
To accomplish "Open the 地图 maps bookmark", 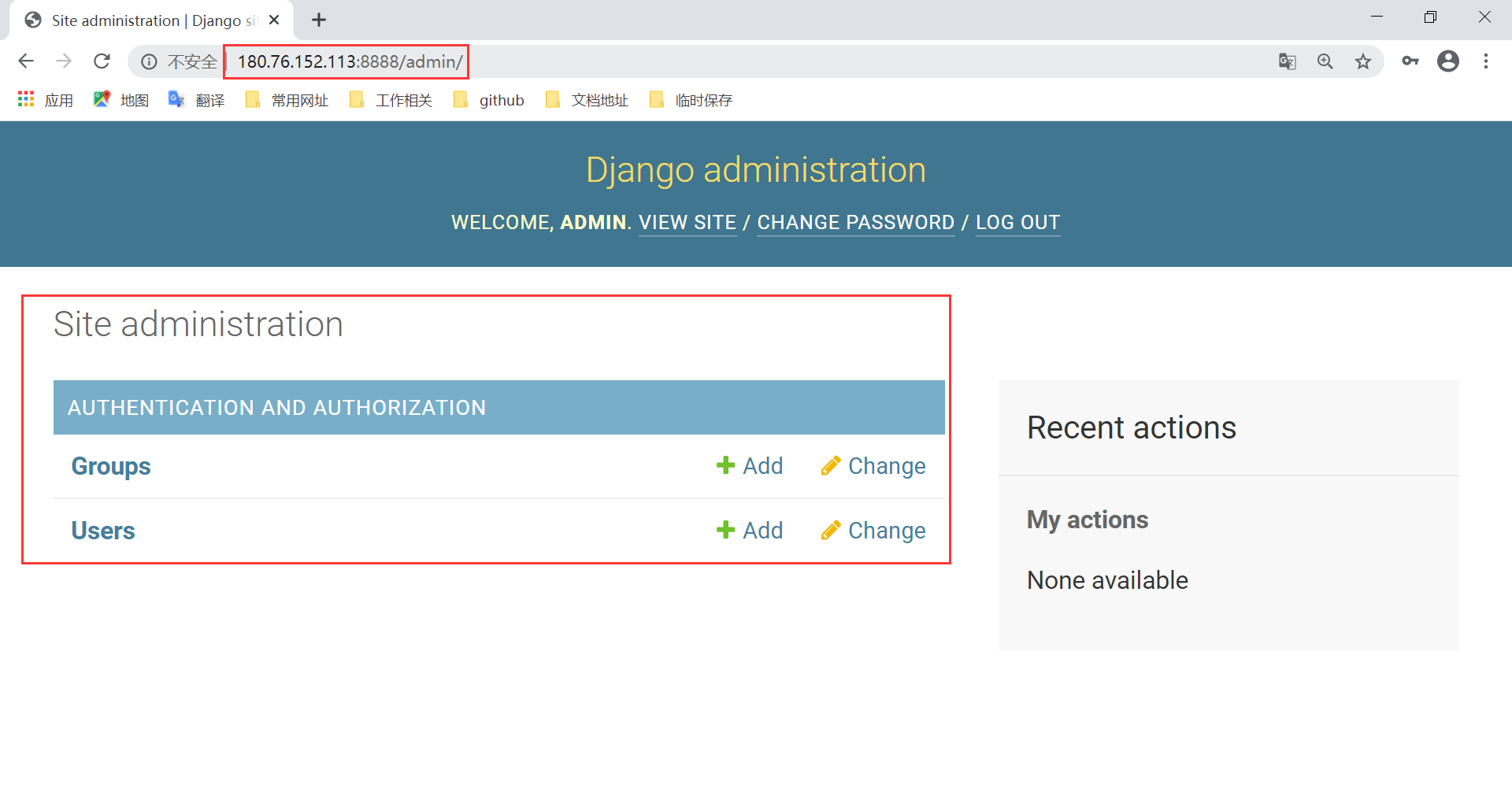I will (x=121, y=100).
